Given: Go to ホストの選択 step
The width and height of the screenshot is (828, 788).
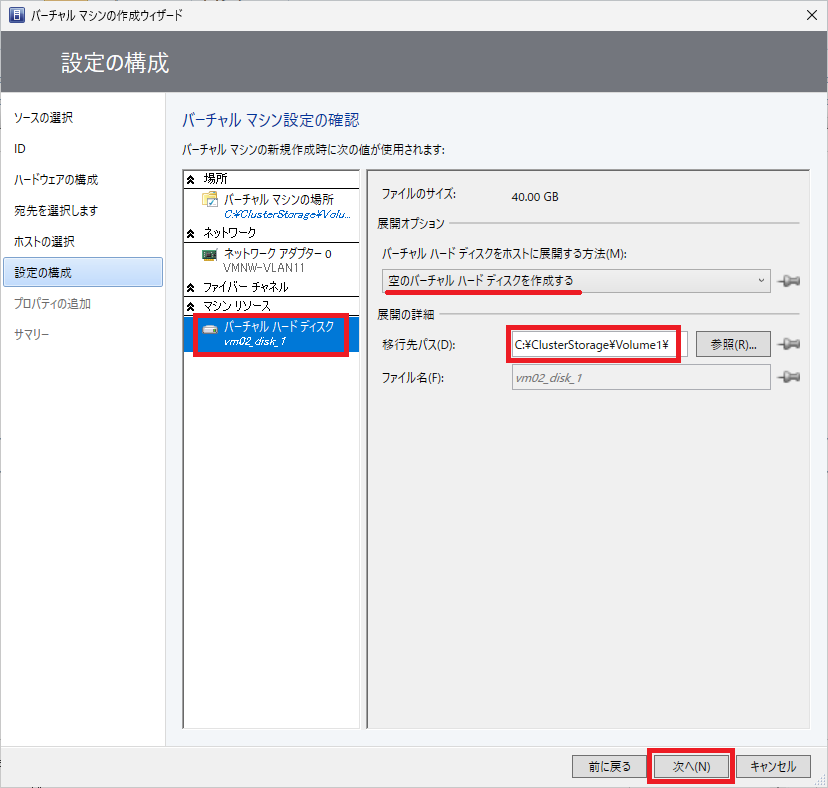Looking at the screenshot, I should pyautogui.click(x=44, y=241).
